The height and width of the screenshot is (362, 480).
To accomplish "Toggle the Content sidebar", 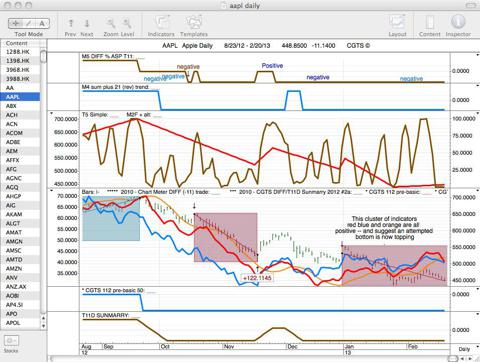I will [x=430, y=23].
